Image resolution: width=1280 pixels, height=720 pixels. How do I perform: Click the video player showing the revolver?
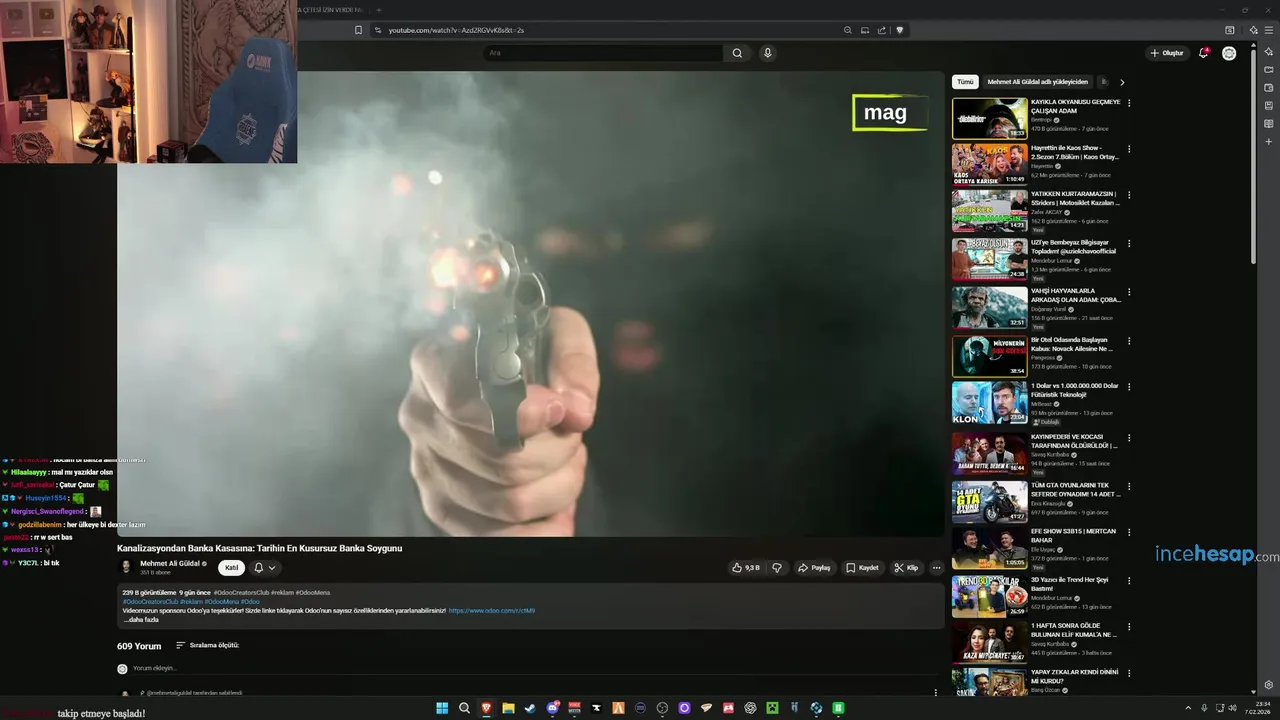pyautogui.click(x=530, y=304)
